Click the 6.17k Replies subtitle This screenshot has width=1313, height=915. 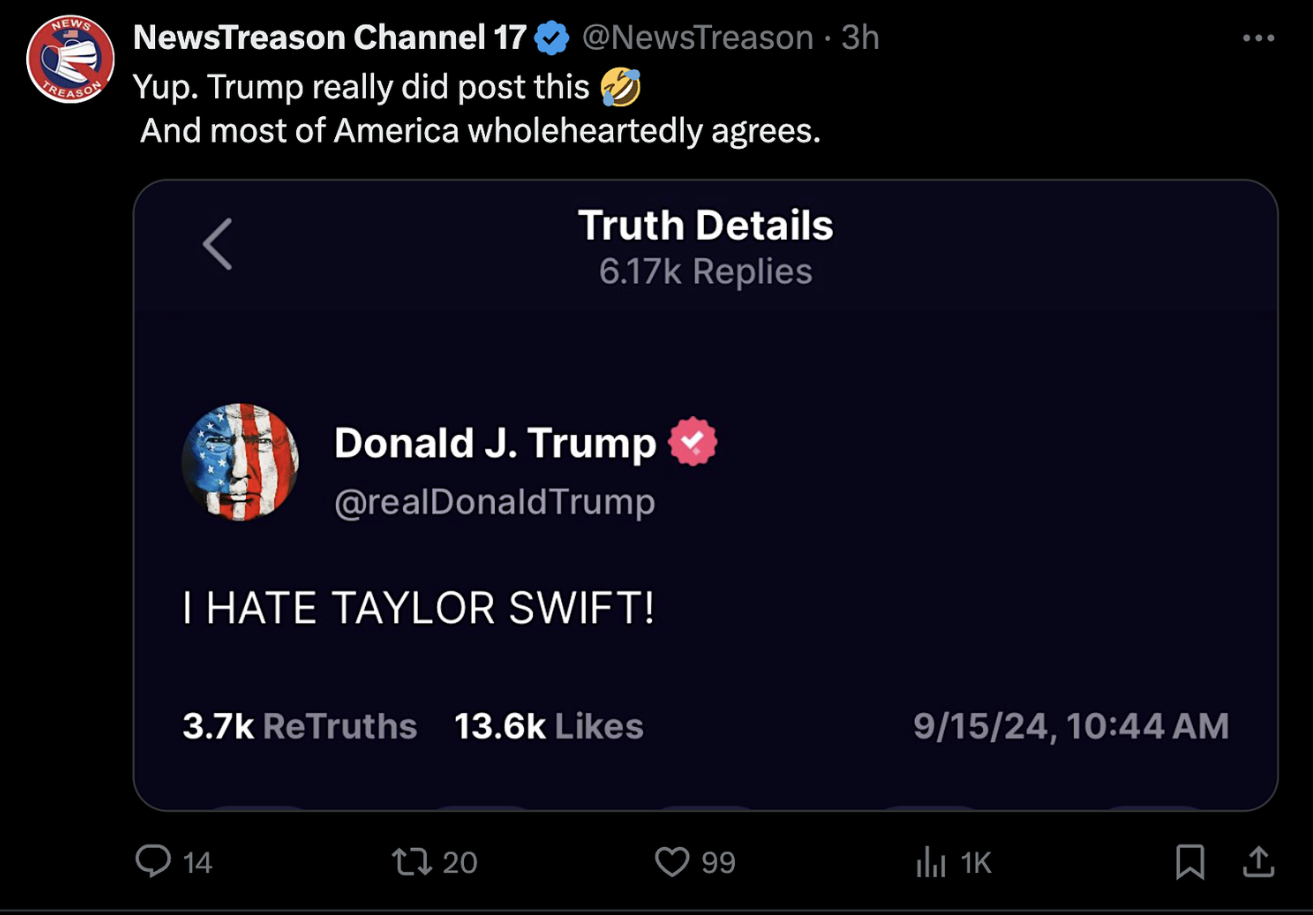[706, 271]
